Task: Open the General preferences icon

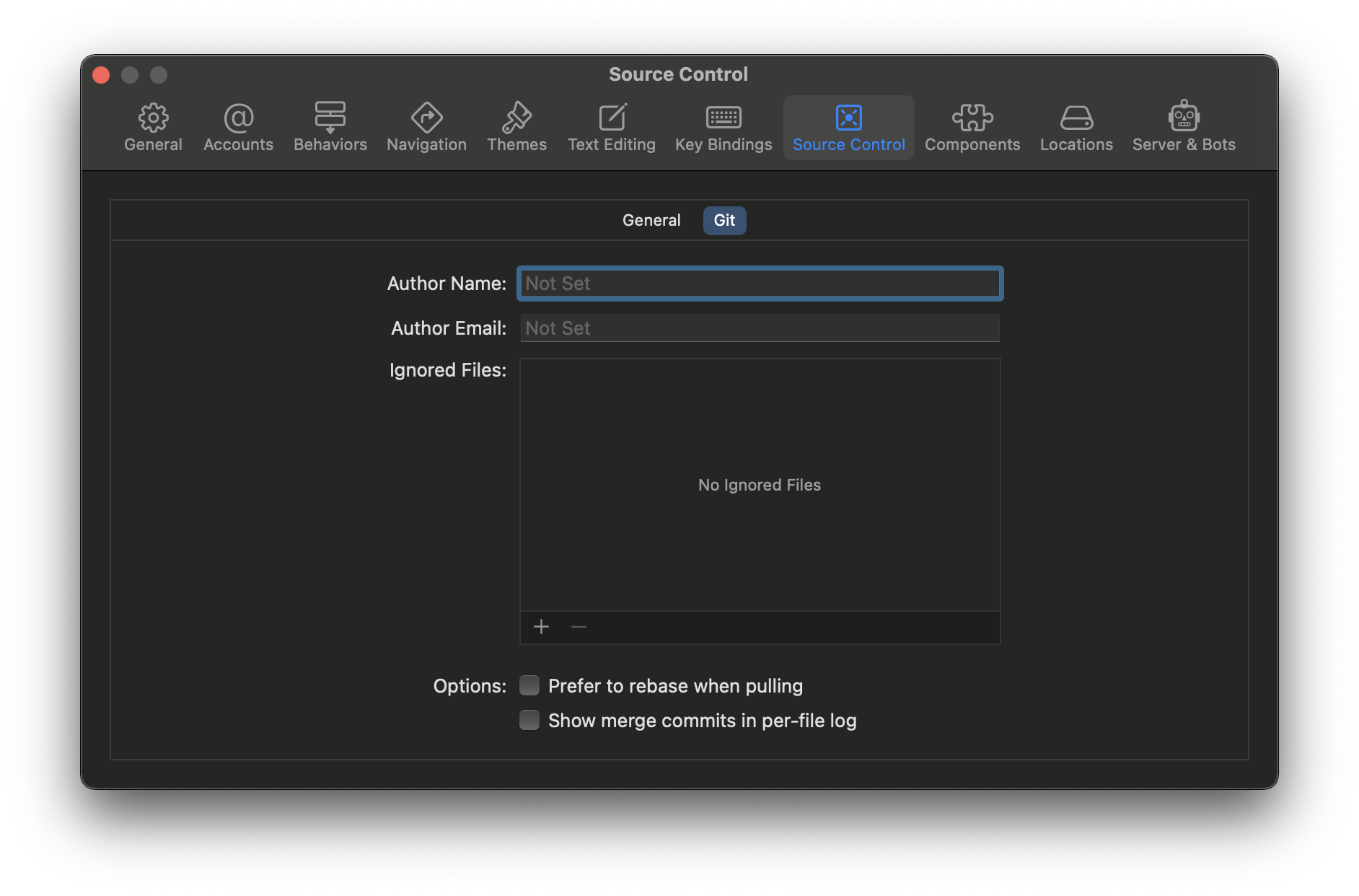Action: point(153,127)
